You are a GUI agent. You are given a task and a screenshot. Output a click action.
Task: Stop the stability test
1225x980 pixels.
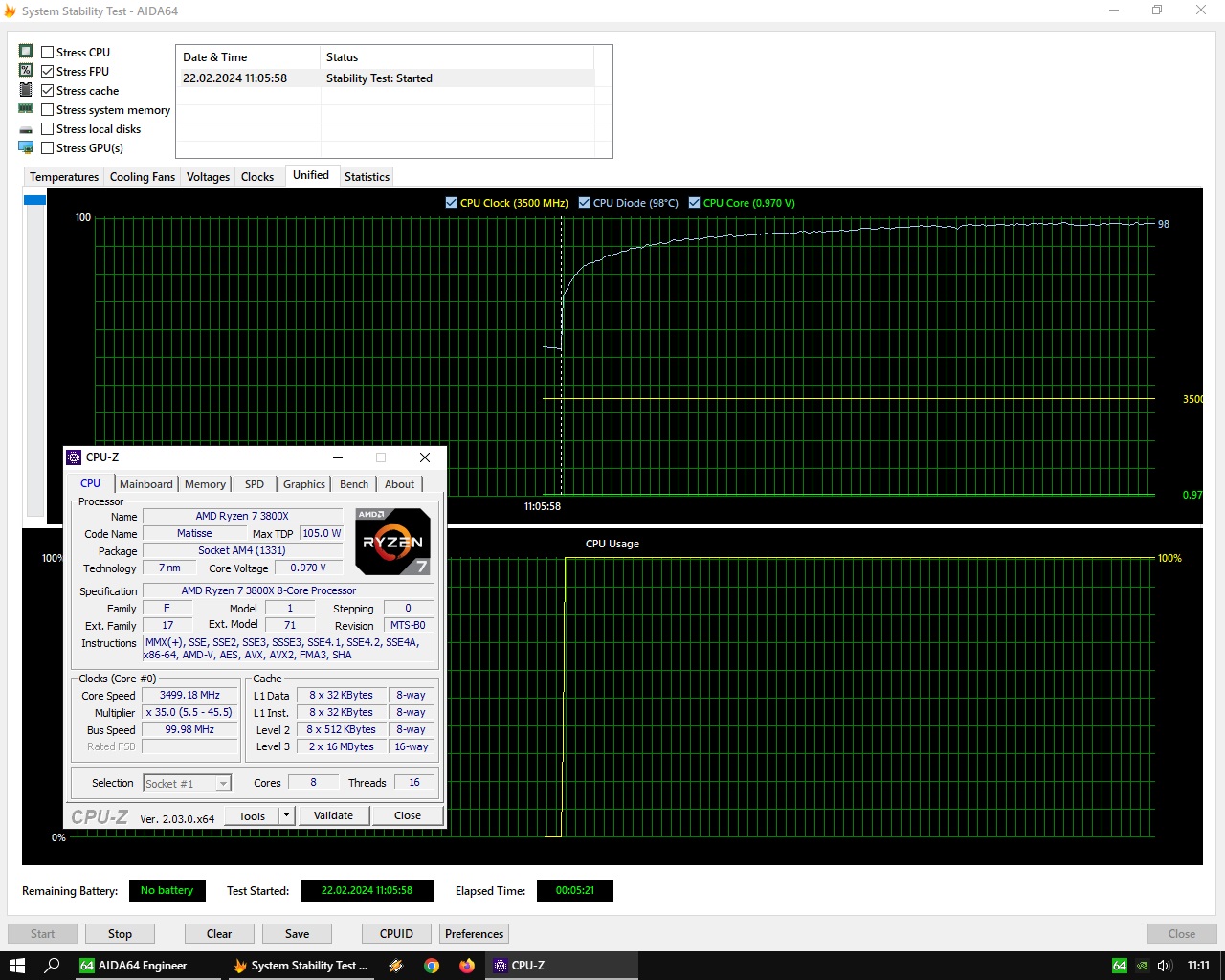[120, 934]
